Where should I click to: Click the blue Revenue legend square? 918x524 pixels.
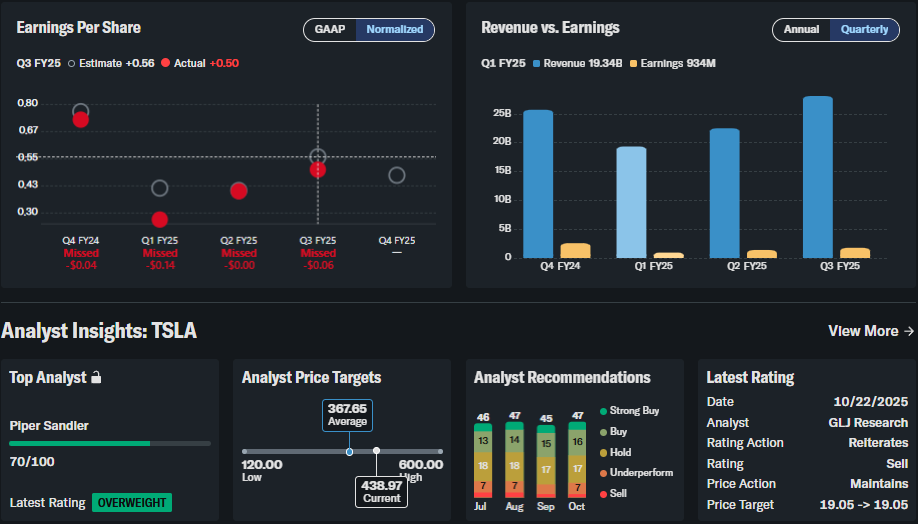click(x=537, y=64)
